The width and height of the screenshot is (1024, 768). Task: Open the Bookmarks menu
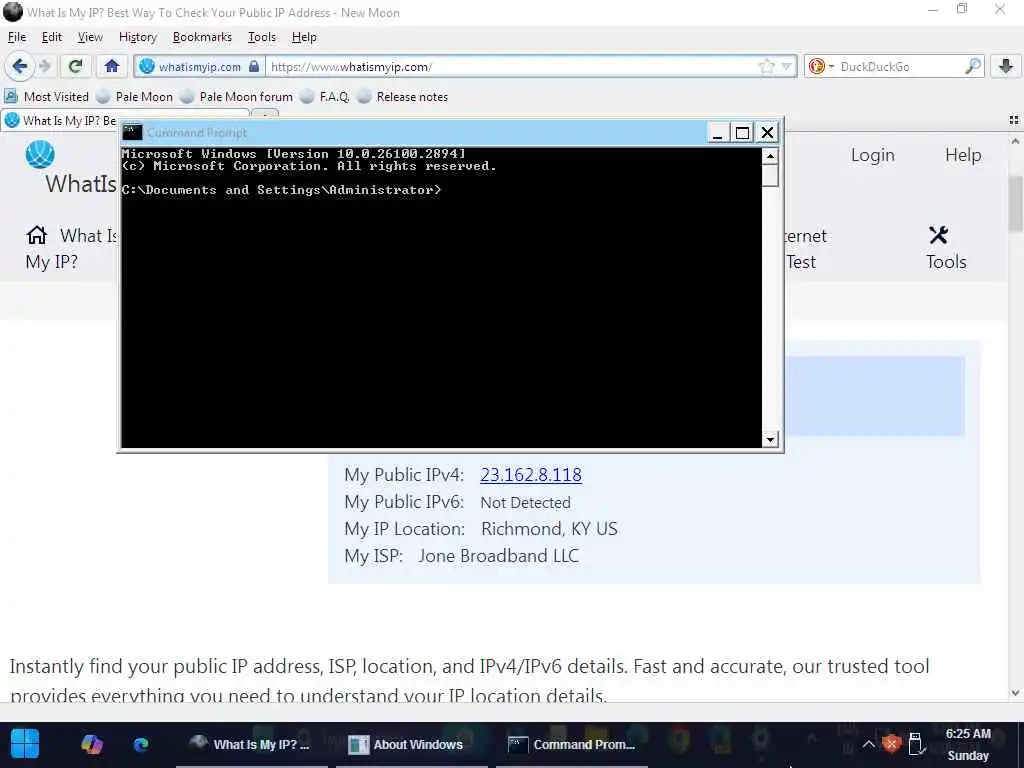point(202,37)
